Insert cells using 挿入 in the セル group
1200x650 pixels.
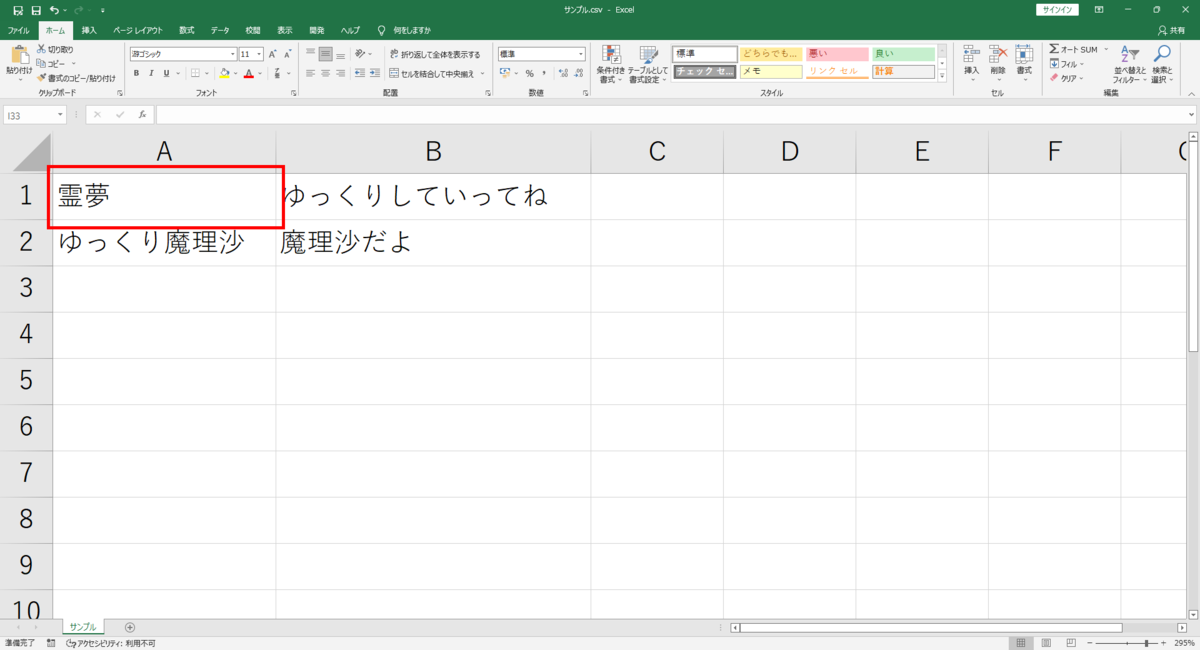(x=972, y=63)
